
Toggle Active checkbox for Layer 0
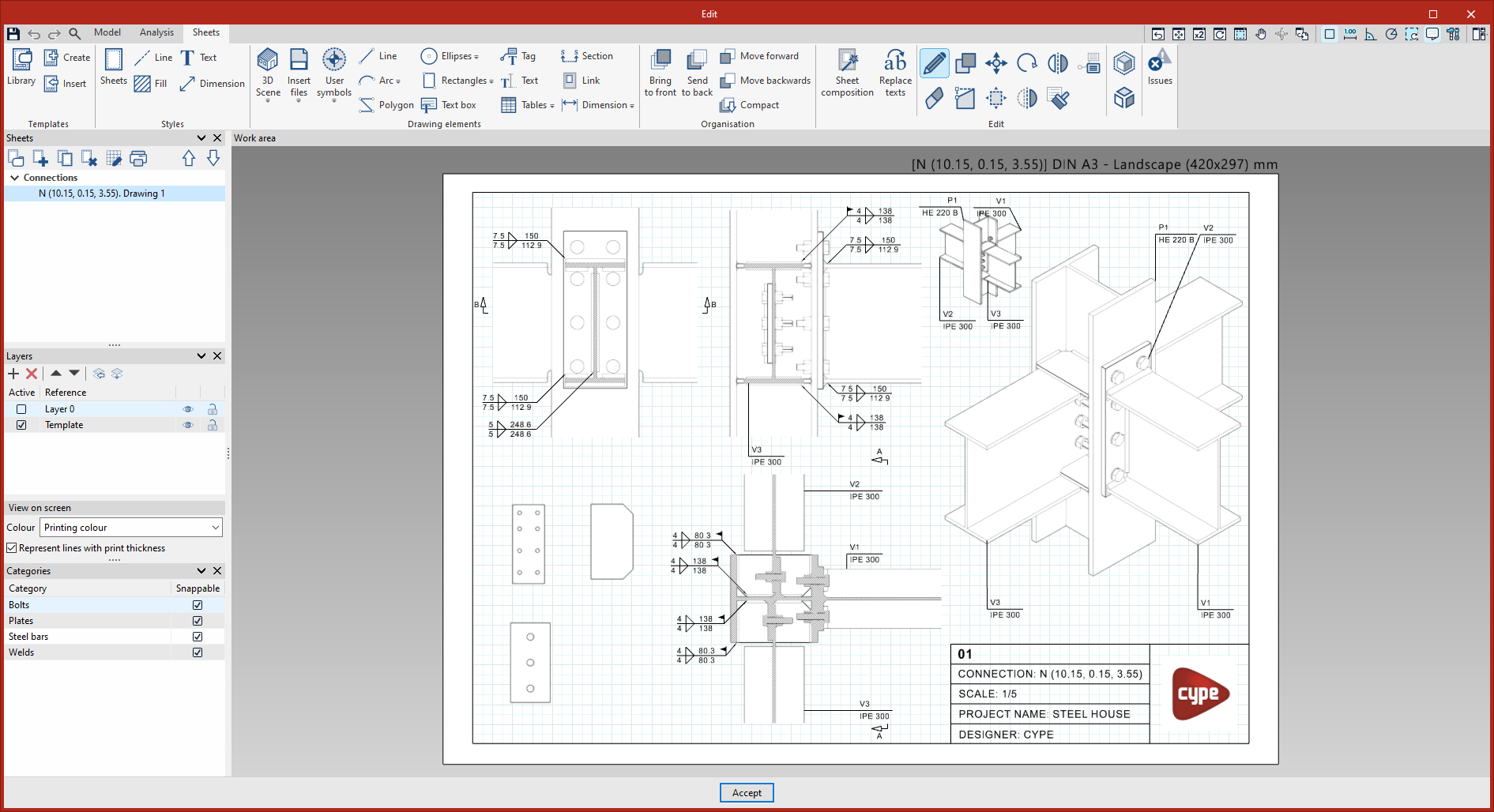point(21,409)
